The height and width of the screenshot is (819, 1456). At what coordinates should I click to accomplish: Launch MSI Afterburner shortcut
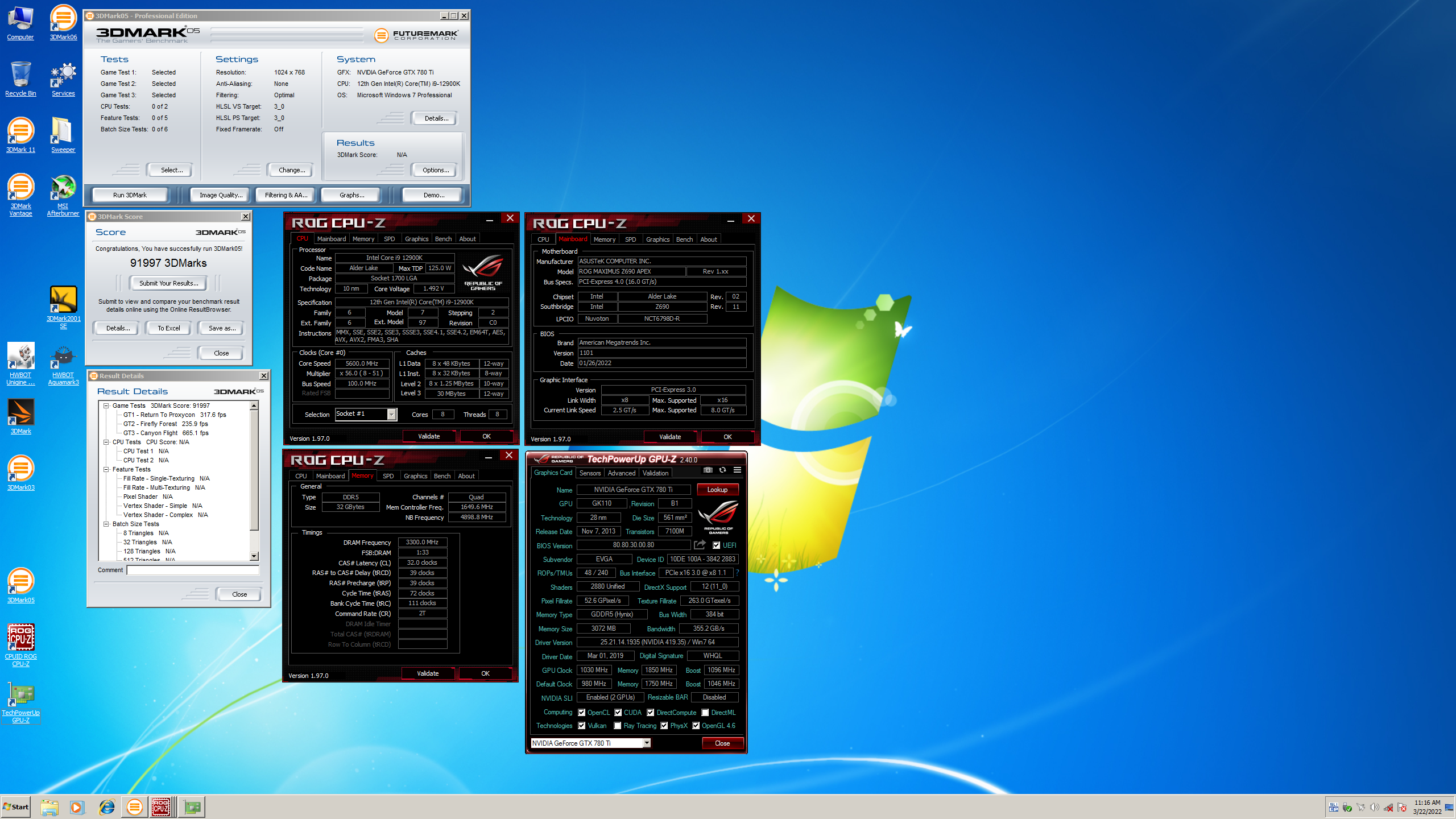(63, 195)
